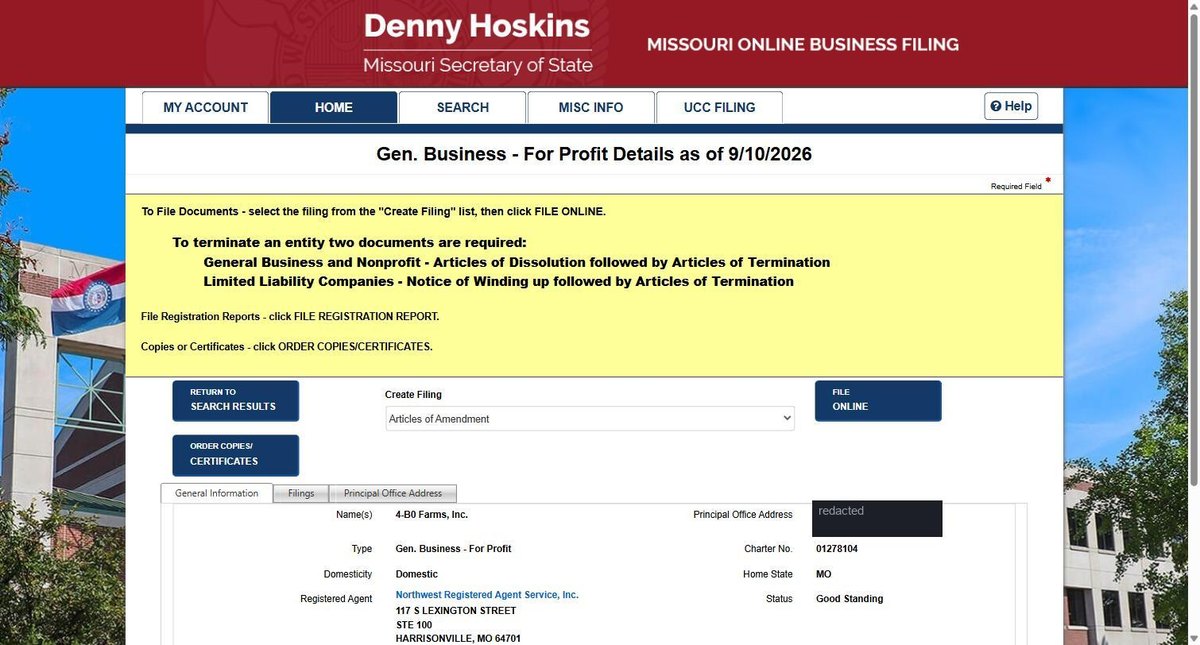Open Northwest Registered Agent Service link
The width and height of the screenshot is (1200, 645).
pos(487,595)
